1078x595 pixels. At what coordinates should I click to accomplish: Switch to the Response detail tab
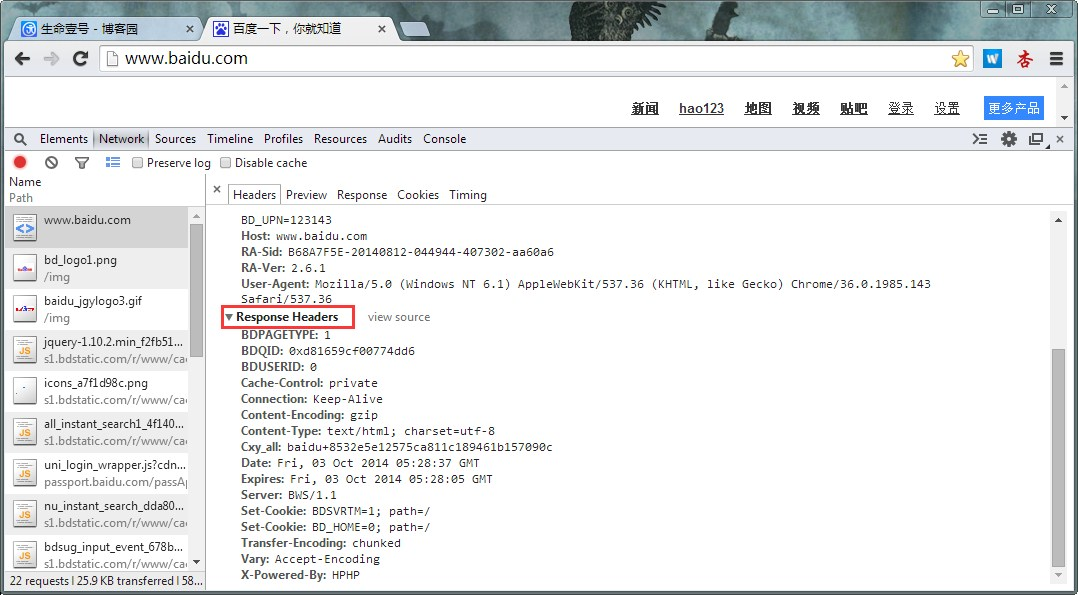click(x=362, y=195)
